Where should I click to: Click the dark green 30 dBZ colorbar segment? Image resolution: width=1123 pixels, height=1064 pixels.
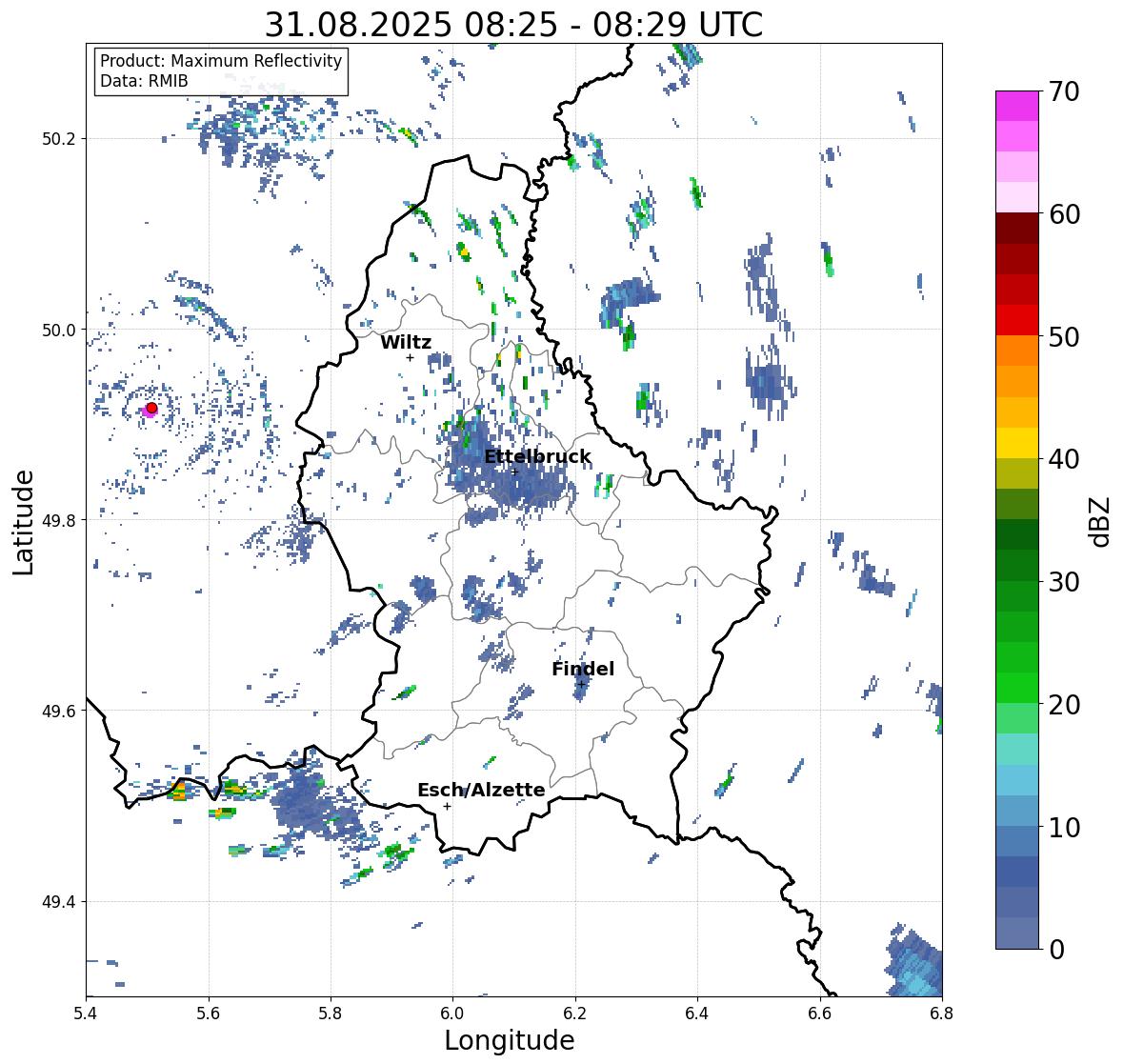pyautogui.click(x=1017, y=565)
